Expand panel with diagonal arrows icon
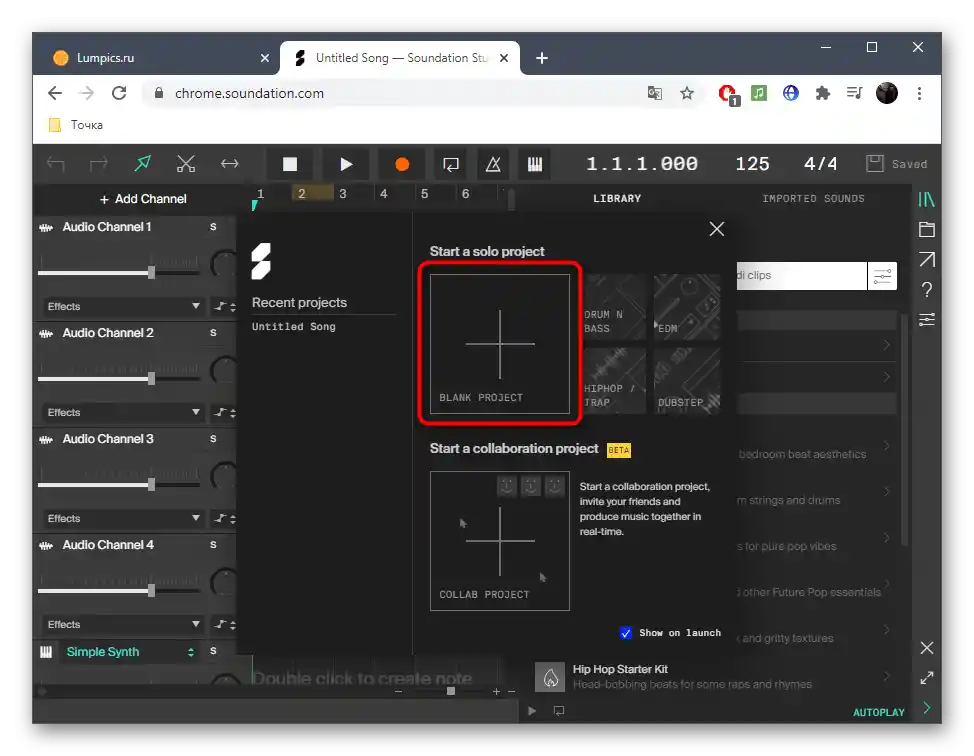 coord(927,678)
